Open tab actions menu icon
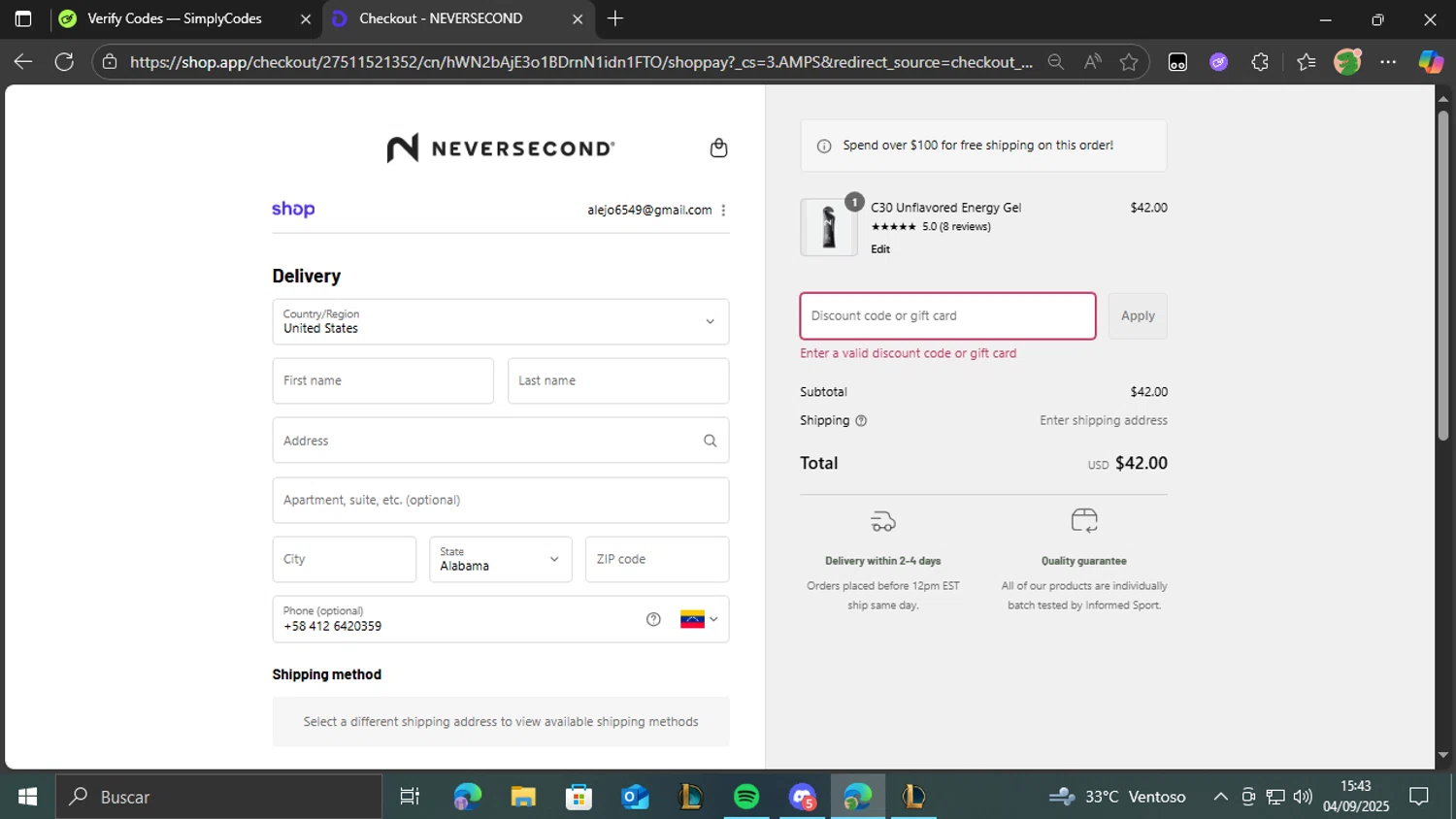Image resolution: width=1456 pixels, height=819 pixels. (23, 18)
